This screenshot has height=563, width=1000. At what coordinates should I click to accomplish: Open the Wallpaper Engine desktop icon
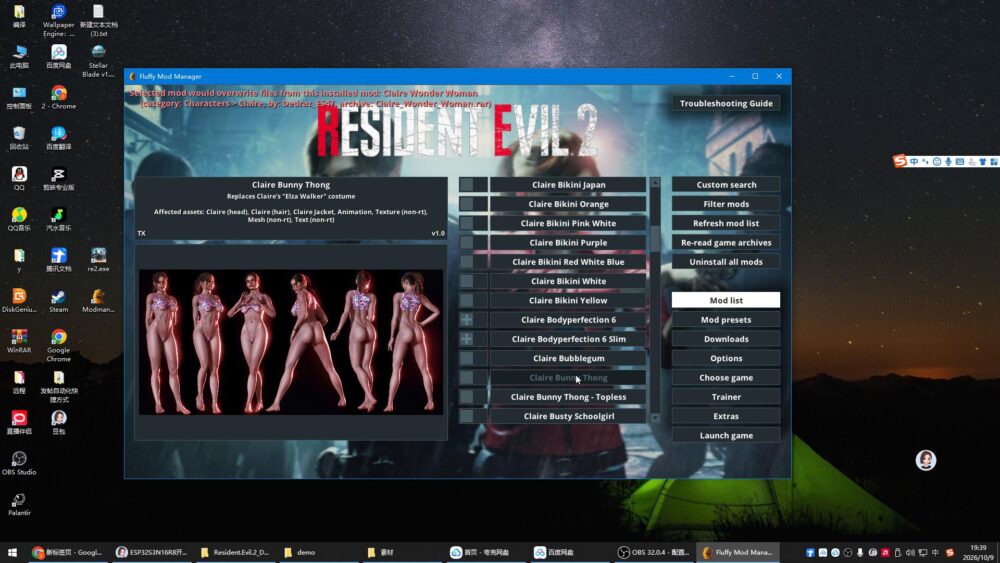[58, 20]
